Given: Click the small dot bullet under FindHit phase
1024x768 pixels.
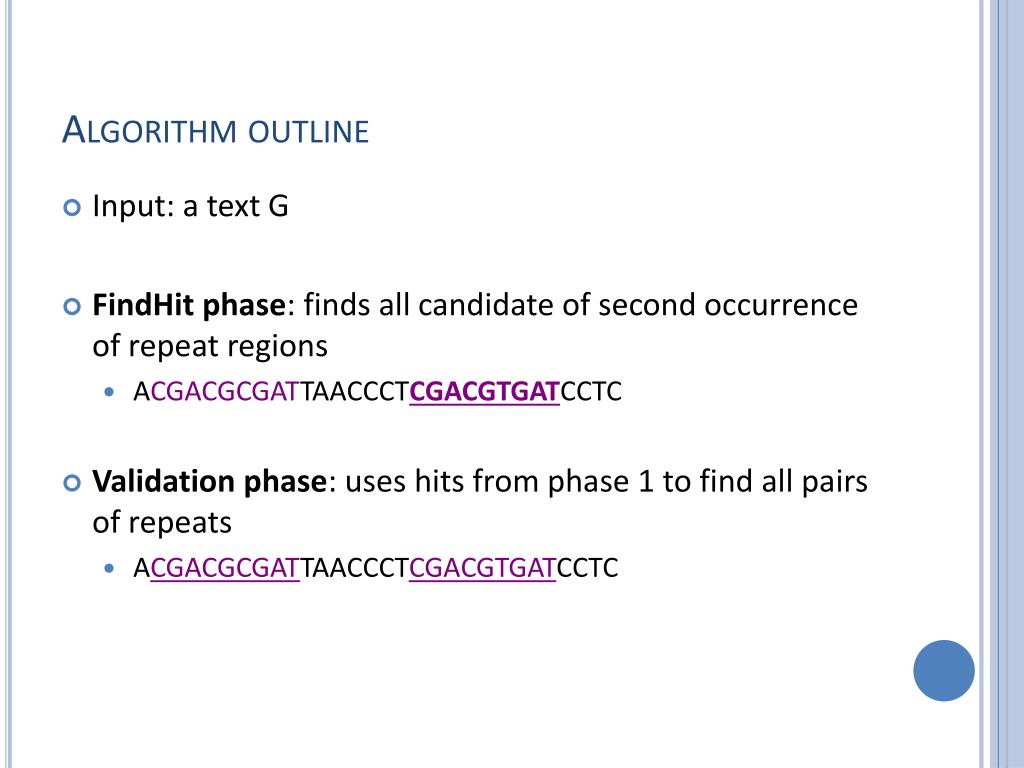Looking at the screenshot, I should [x=110, y=392].
